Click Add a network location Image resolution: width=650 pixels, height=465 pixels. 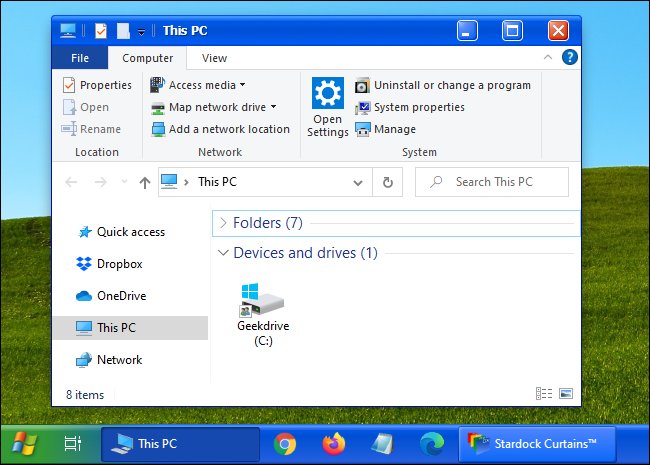(220, 129)
